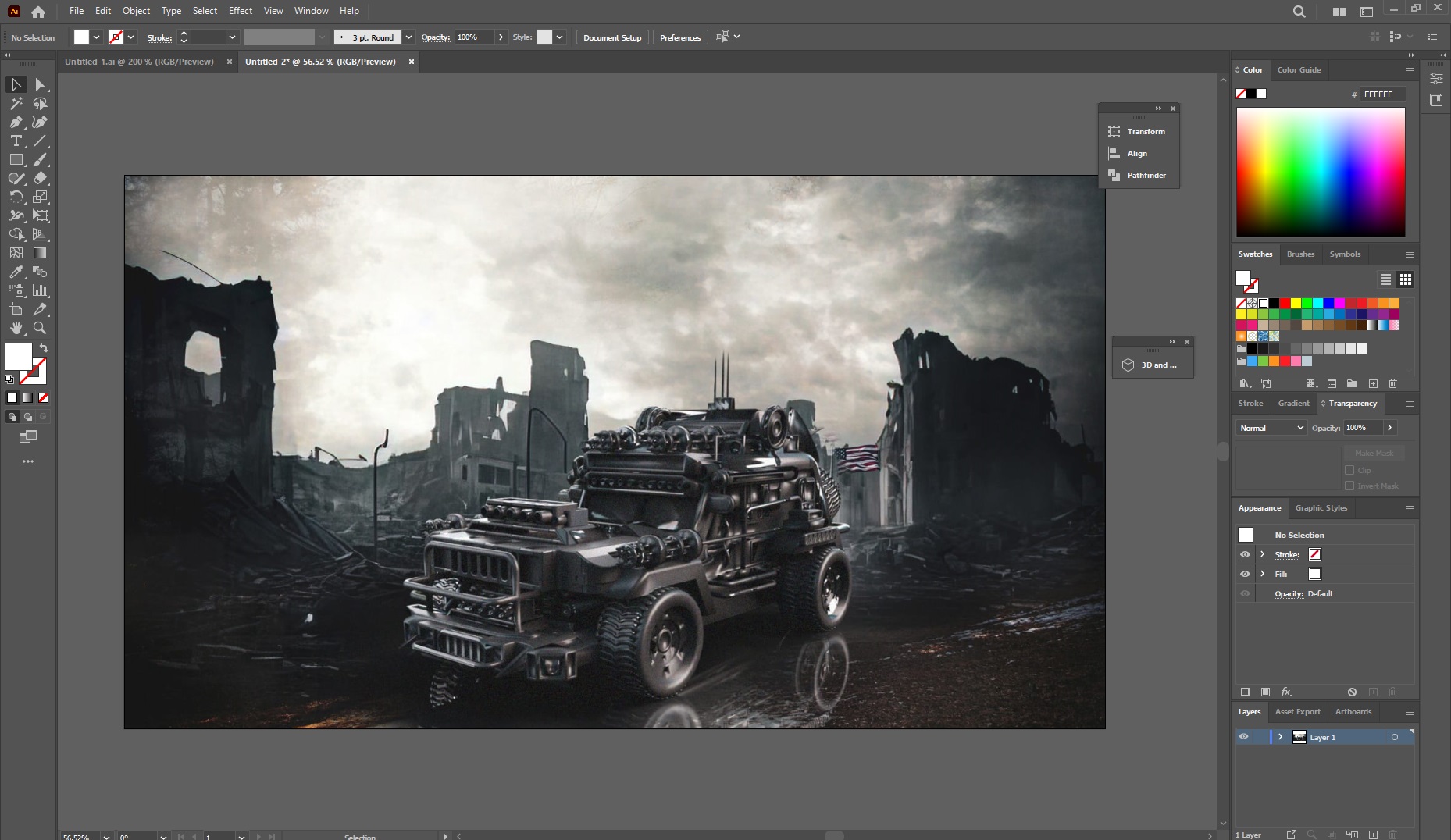The height and width of the screenshot is (840, 1451).
Task: Pick a color from the spectrum picker
Action: click(x=1320, y=172)
